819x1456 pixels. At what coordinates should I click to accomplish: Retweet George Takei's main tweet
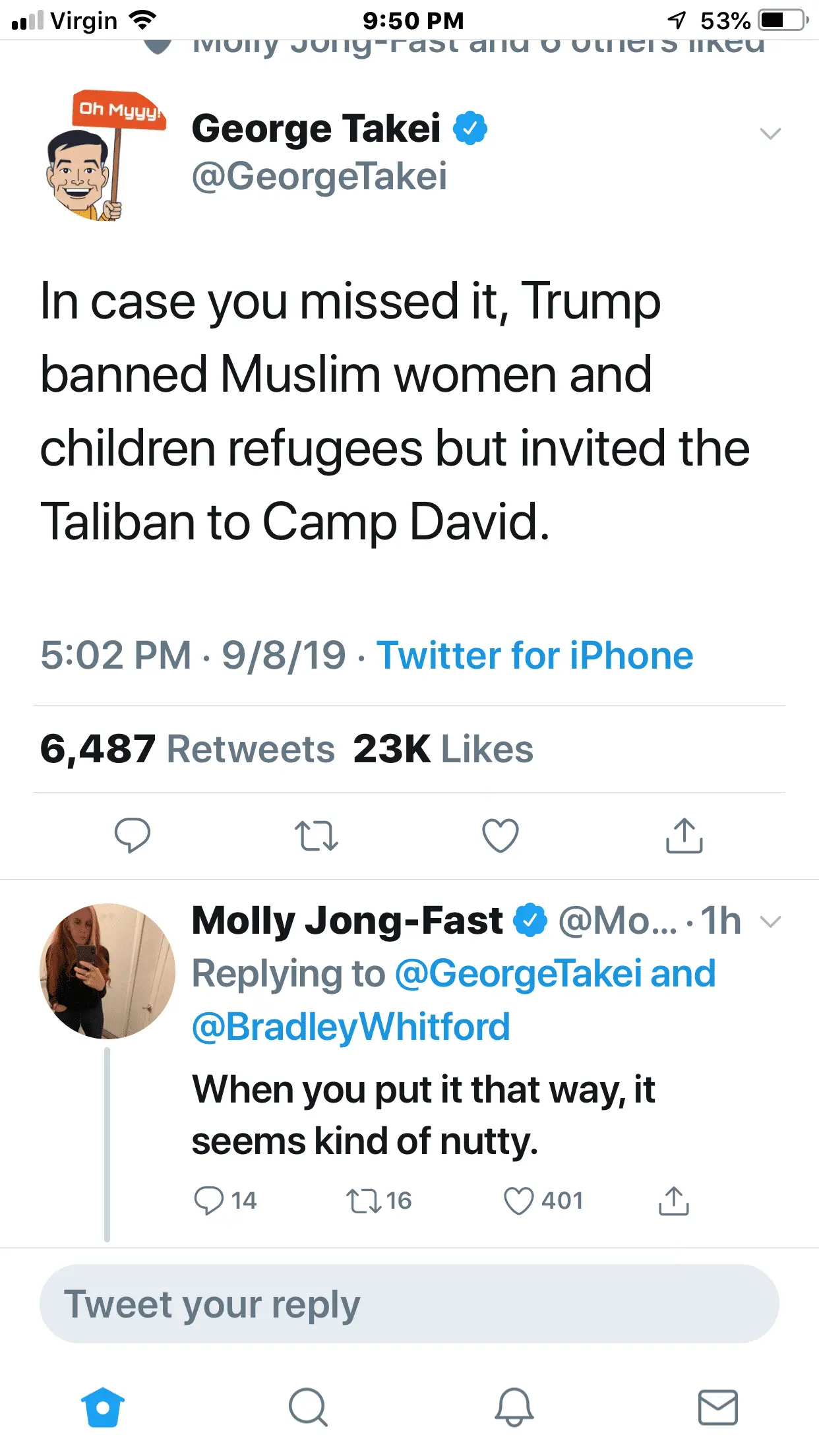(x=316, y=835)
